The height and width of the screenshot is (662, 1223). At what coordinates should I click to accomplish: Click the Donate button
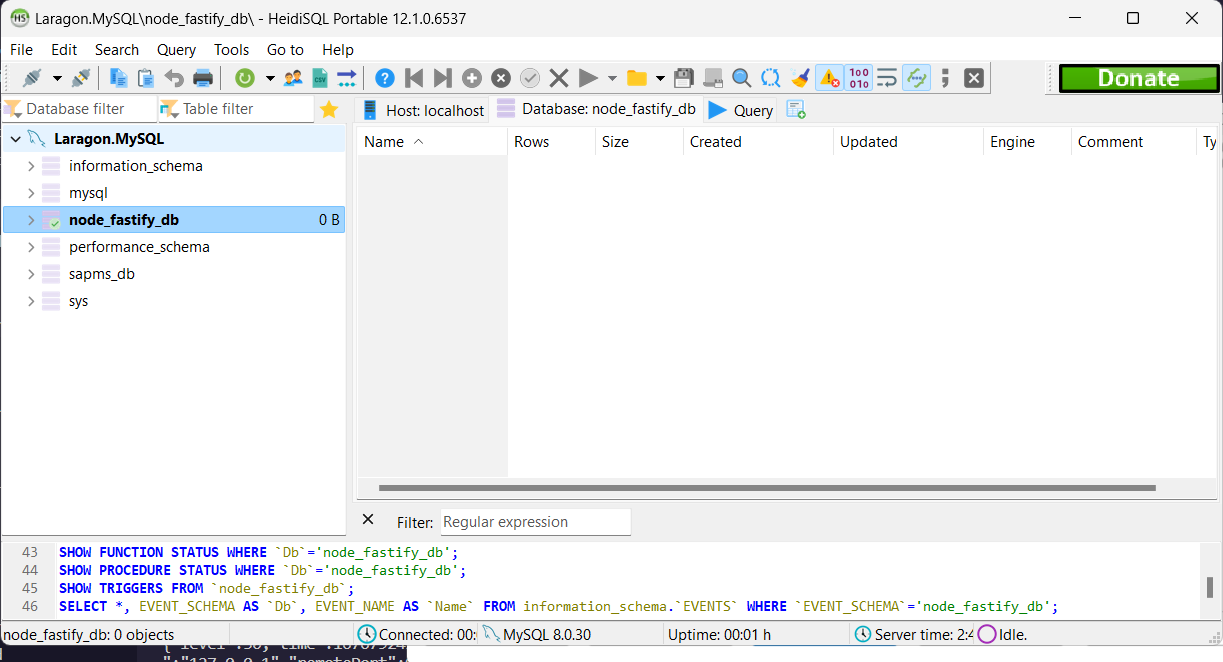[1138, 77]
